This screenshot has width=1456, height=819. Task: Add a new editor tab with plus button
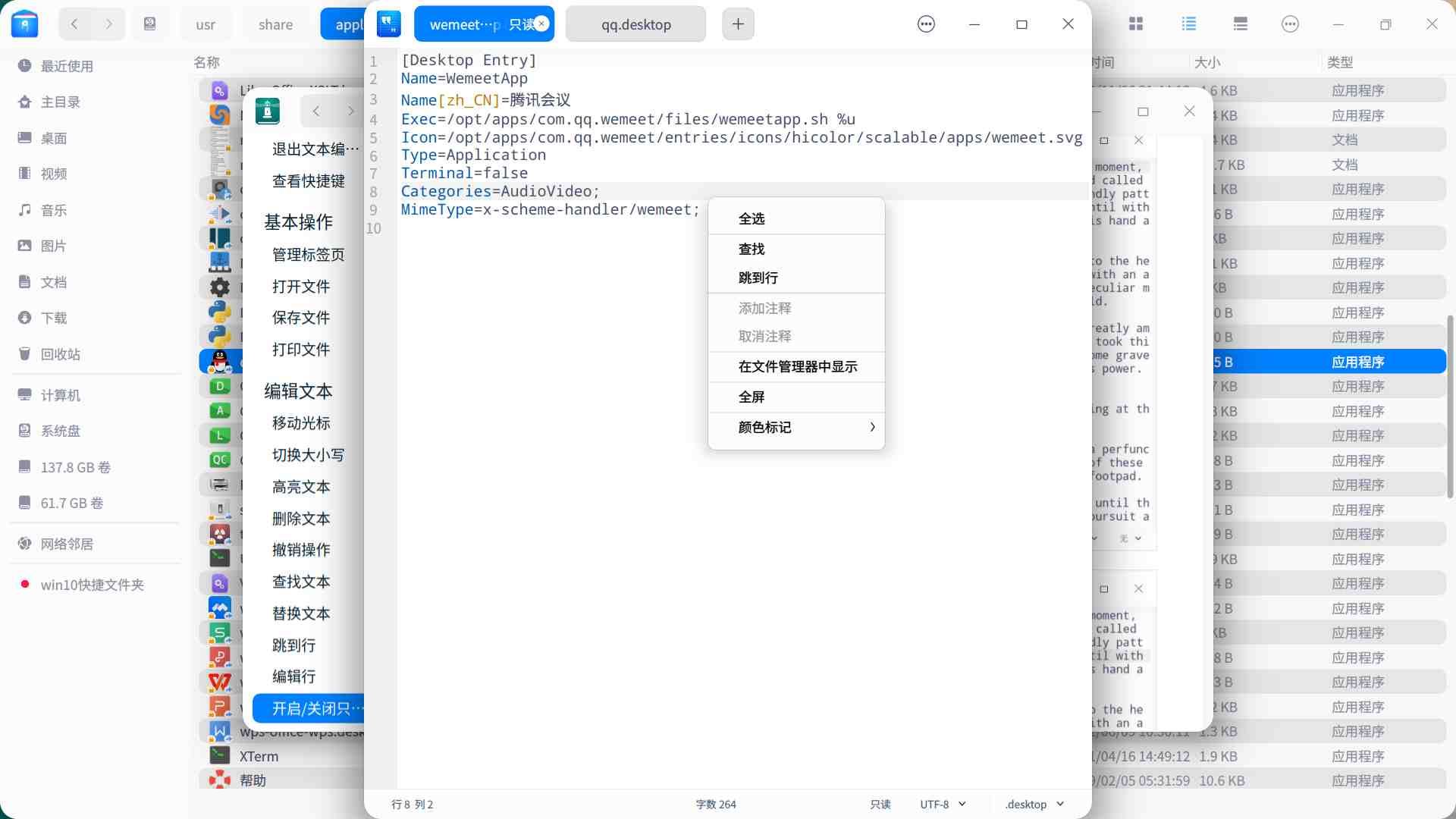pyautogui.click(x=738, y=24)
